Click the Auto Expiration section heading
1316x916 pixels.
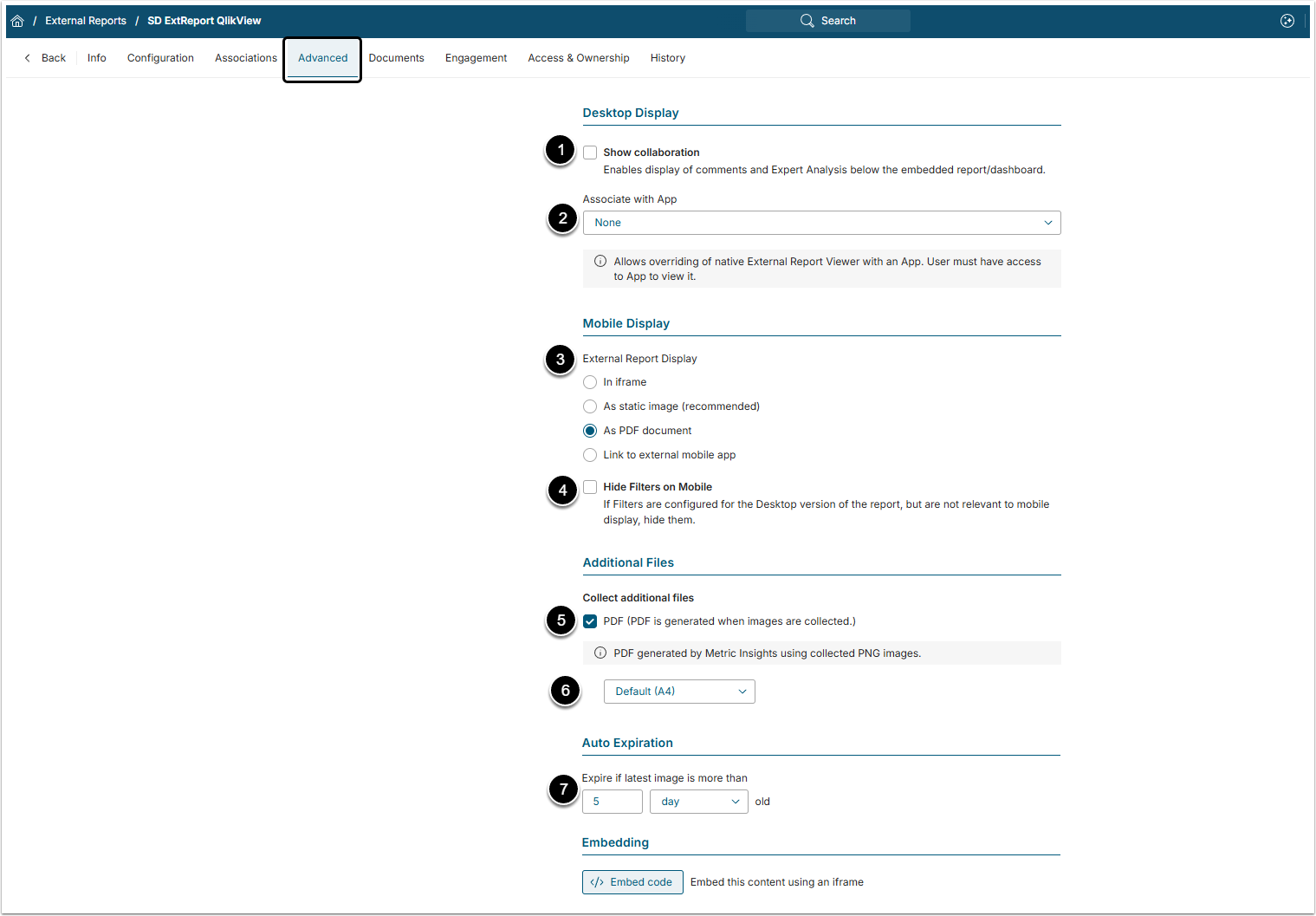(627, 743)
